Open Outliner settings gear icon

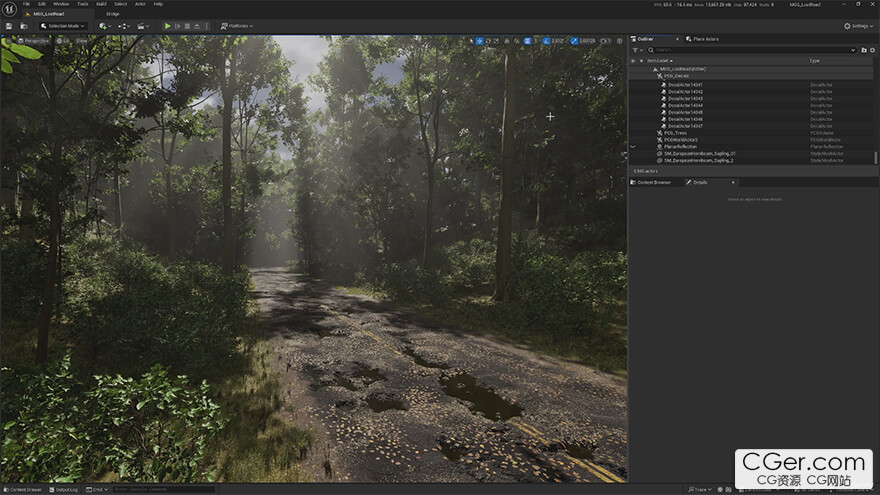tap(872, 49)
